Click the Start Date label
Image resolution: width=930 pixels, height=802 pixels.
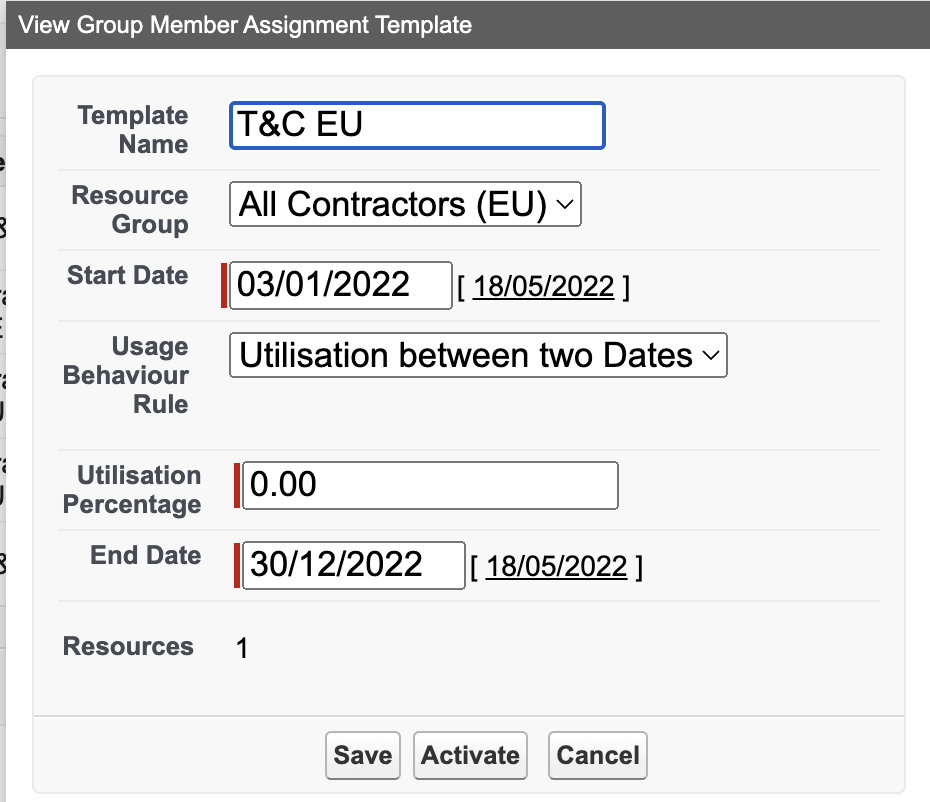pos(128,275)
